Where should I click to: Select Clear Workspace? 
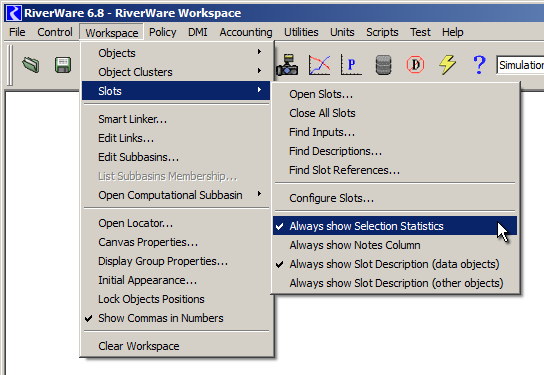(176, 346)
